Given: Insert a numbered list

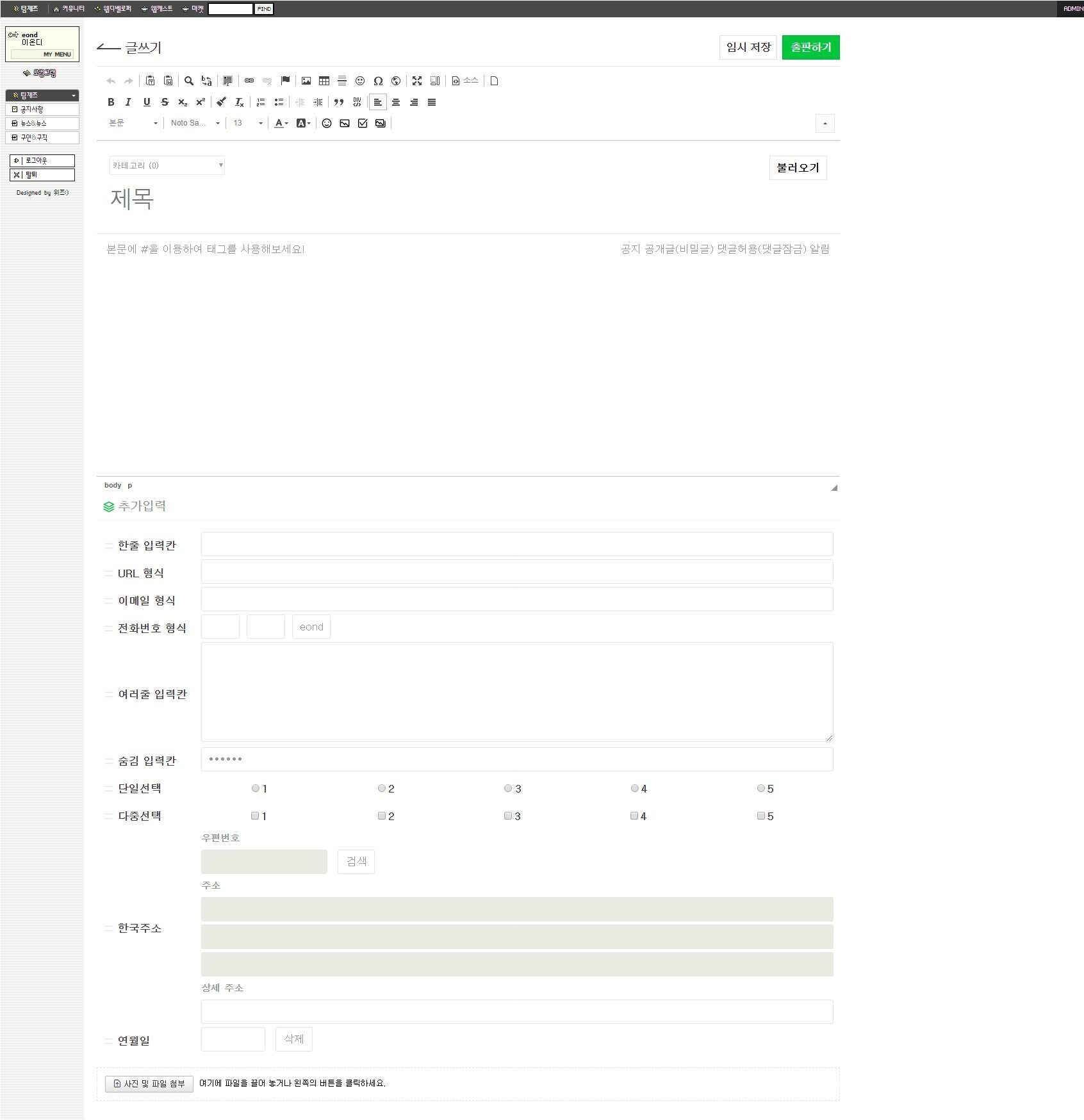Looking at the screenshot, I should (261, 102).
